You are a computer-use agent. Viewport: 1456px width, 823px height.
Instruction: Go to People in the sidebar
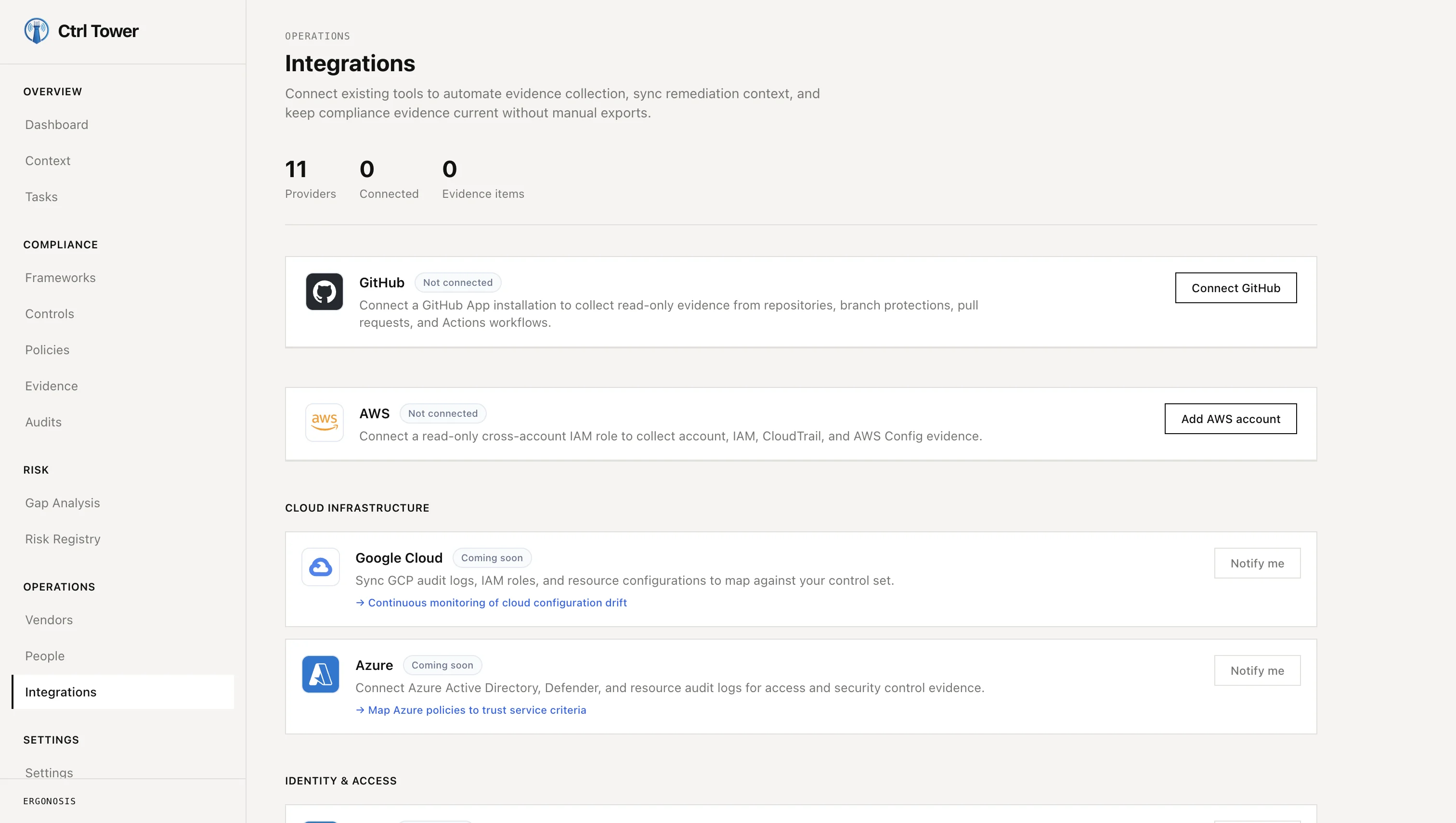(x=45, y=656)
